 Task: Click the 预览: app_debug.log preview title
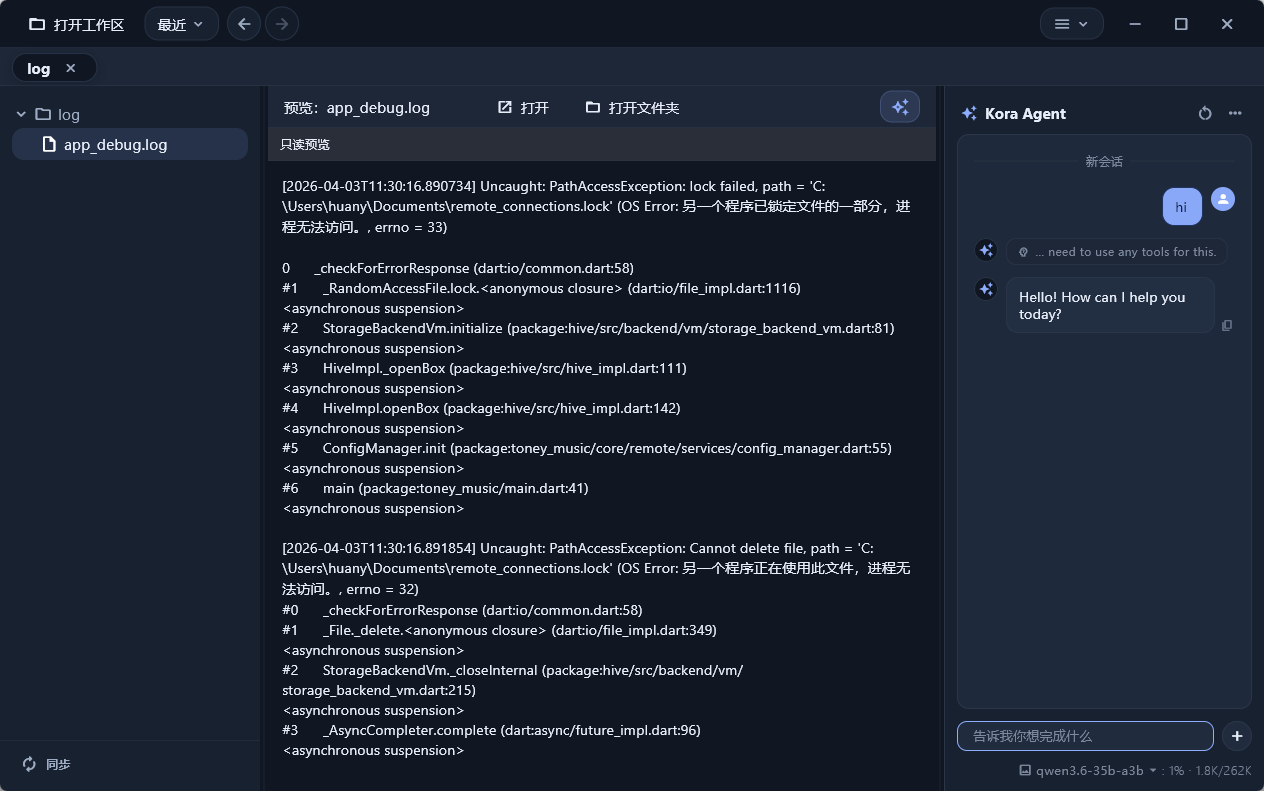coord(357,107)
